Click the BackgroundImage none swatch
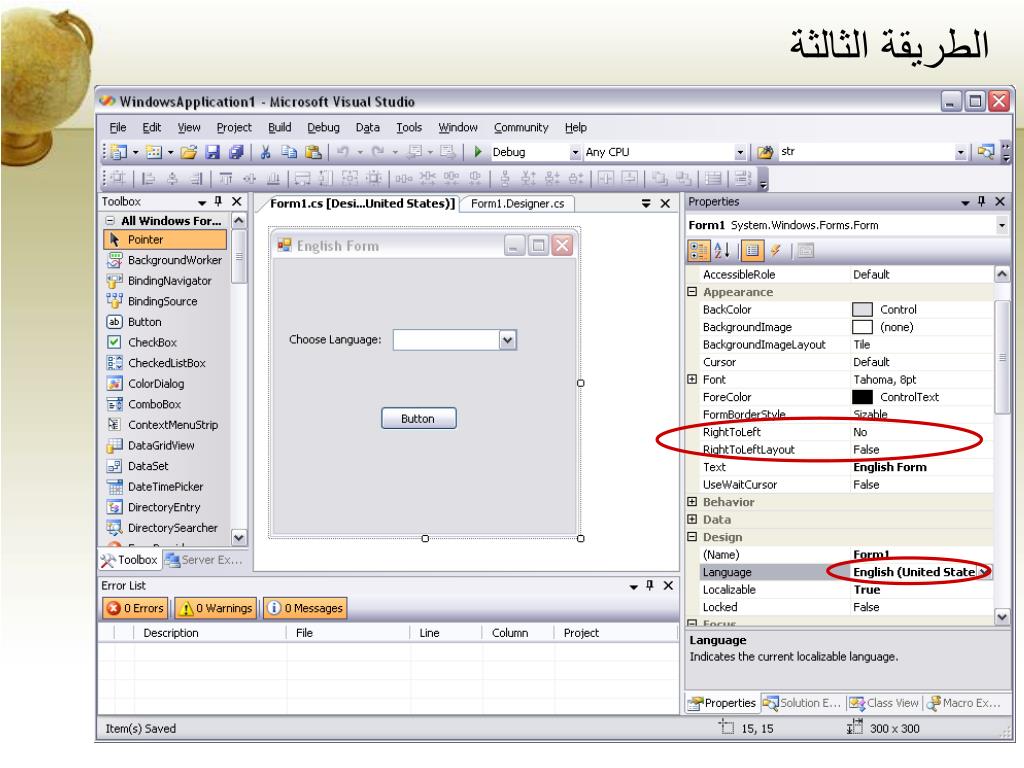 [x=862, y=327]
